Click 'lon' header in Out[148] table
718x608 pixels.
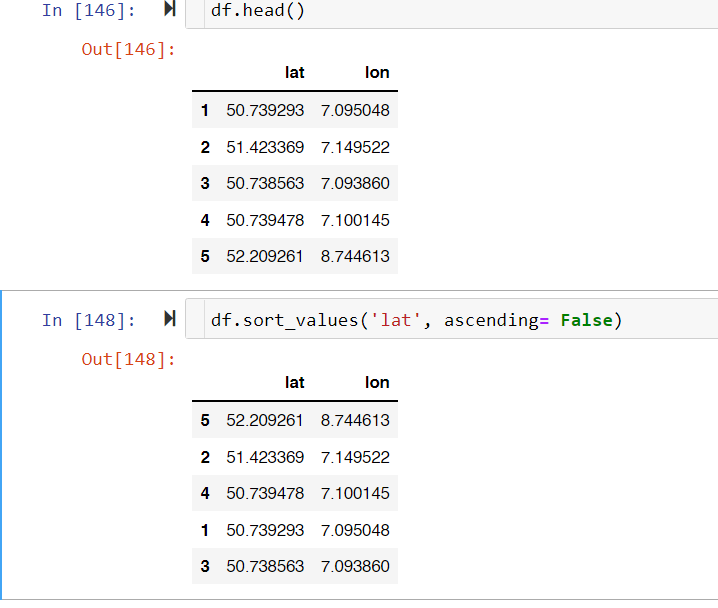click(377, 382)
